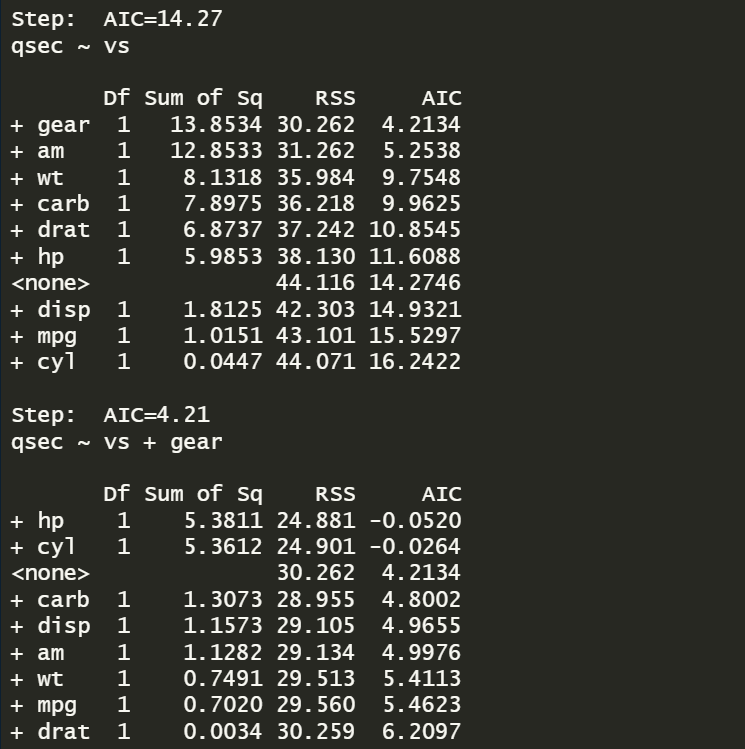Click RSS value 35.984 in wt row
The width and height of the screenshot is (745, 749).
coord(314,178)
